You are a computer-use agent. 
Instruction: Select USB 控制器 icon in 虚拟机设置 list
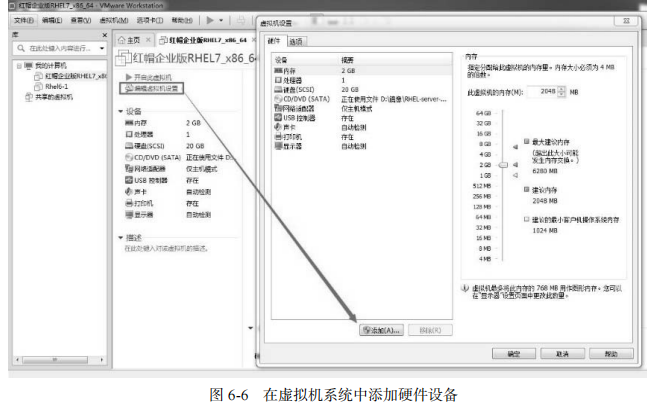[279, 118]
